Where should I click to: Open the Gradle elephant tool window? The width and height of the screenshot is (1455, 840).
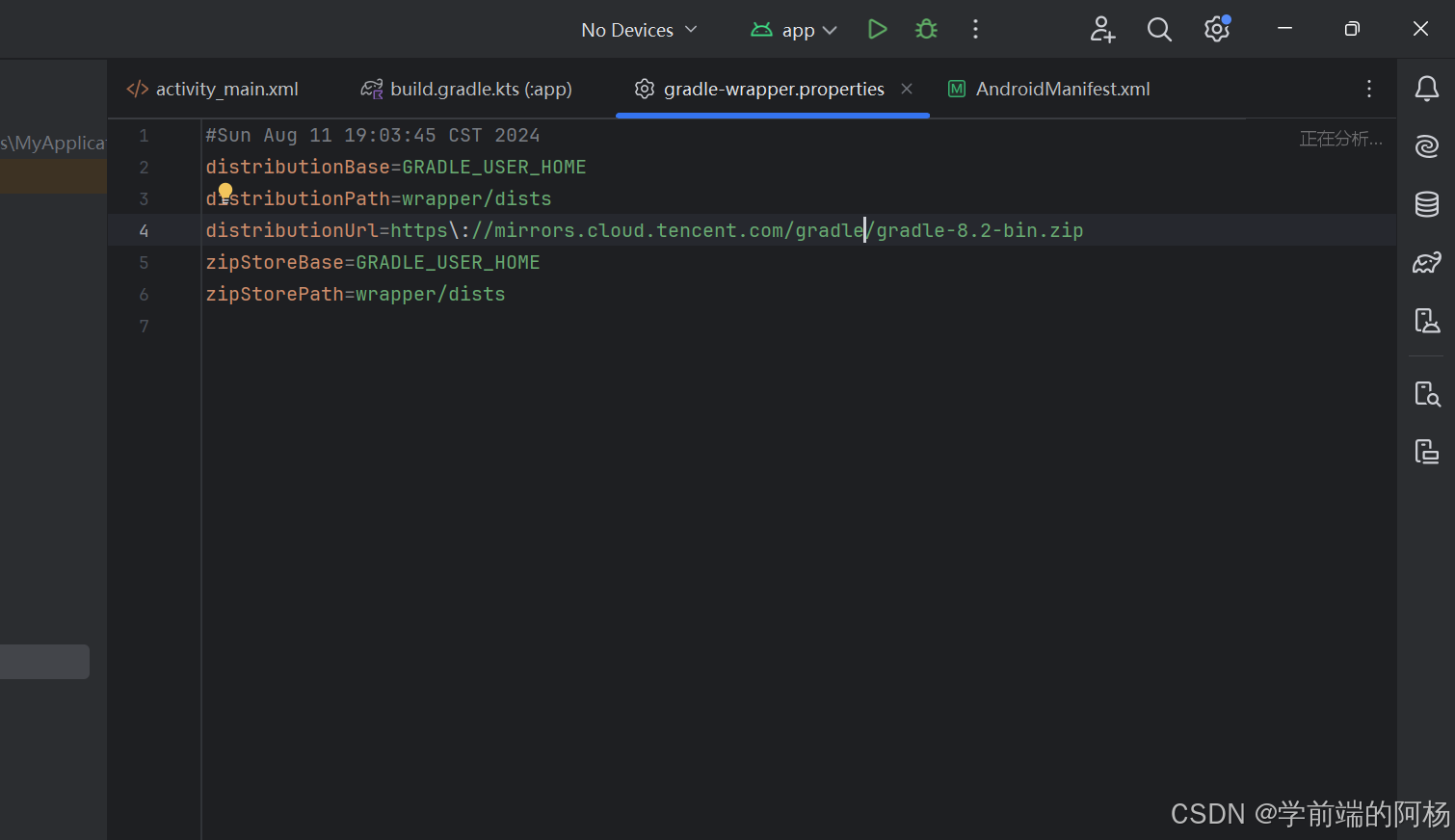1426,262
